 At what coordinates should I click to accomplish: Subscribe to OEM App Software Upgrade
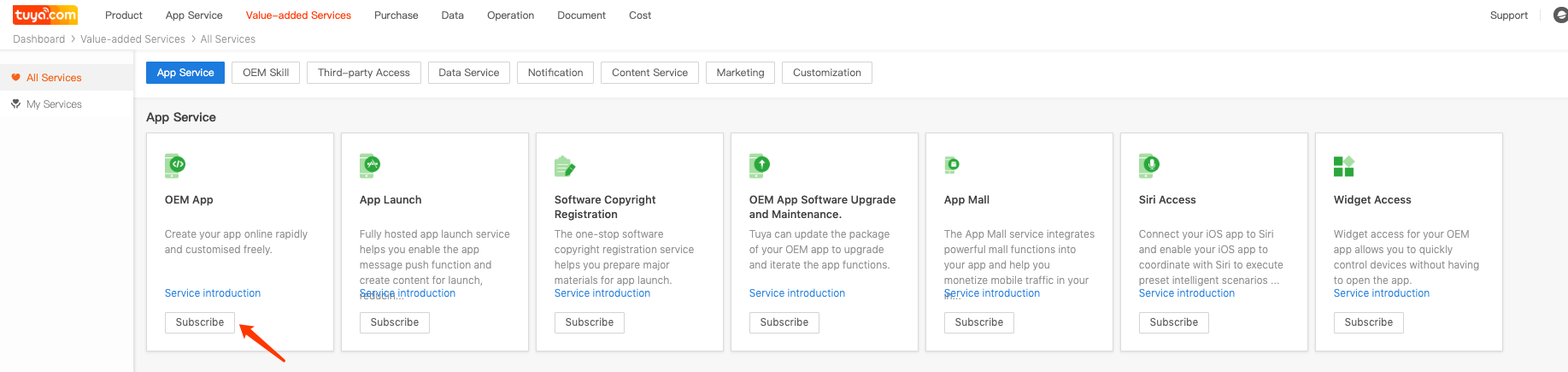(x=784, y=322)
